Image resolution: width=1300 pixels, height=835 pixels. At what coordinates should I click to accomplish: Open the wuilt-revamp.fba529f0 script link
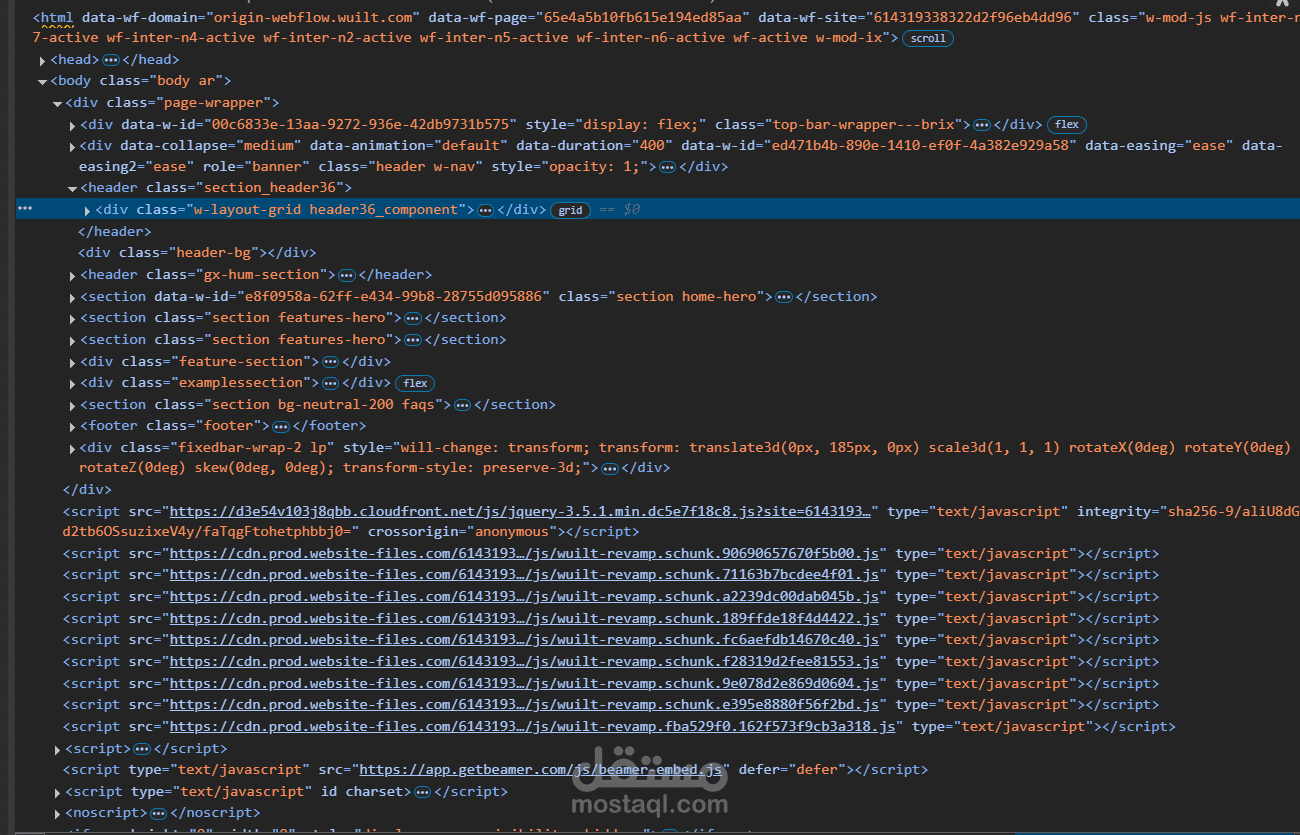click(532, 727)
